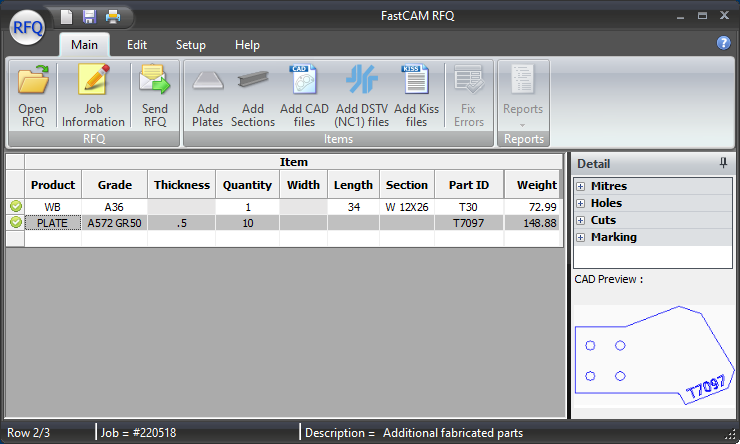Maximize the FastCAM RFQ window

click(x=702, y=16)
